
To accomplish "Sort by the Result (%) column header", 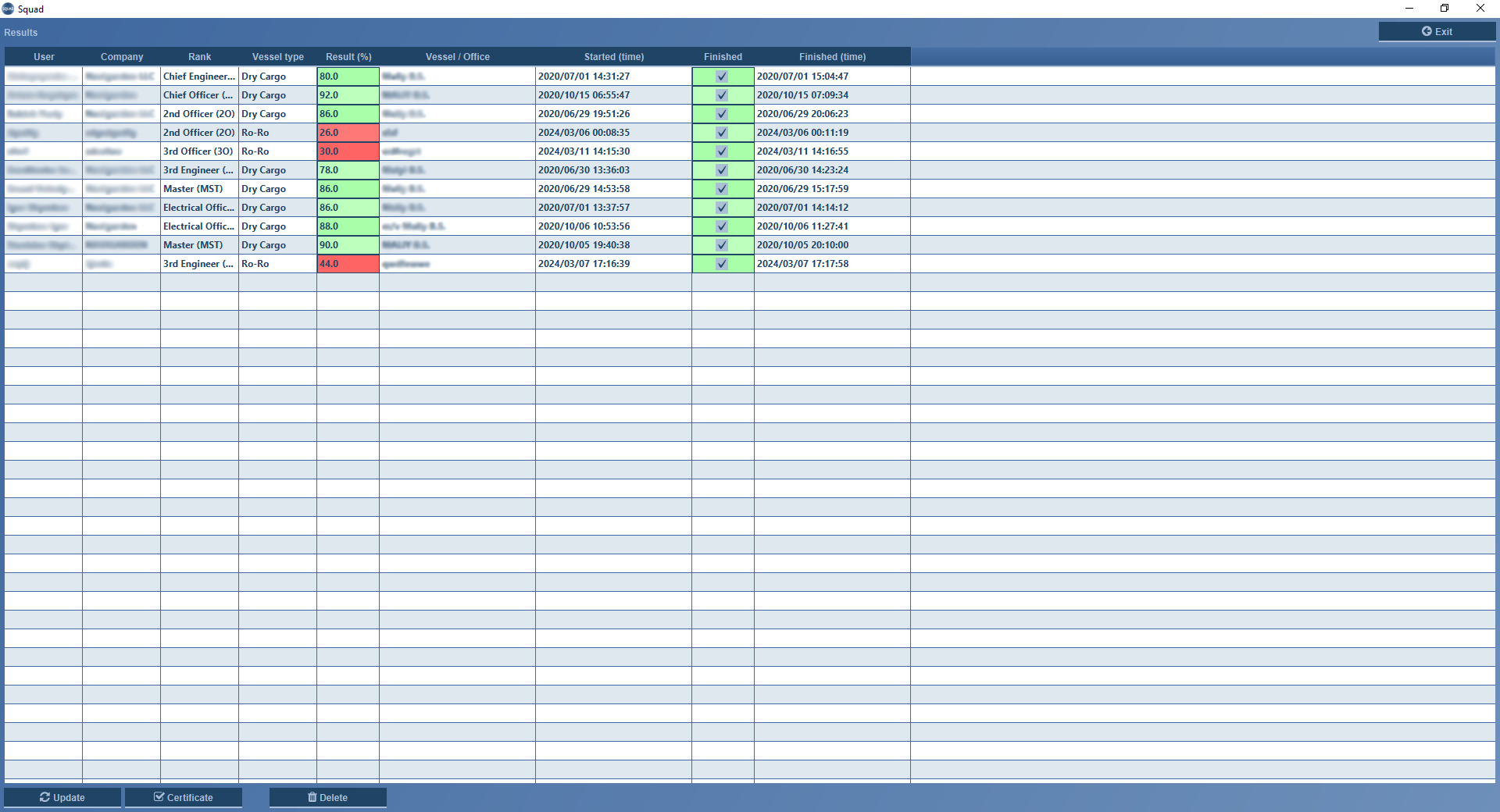I will tap(348, 57).
